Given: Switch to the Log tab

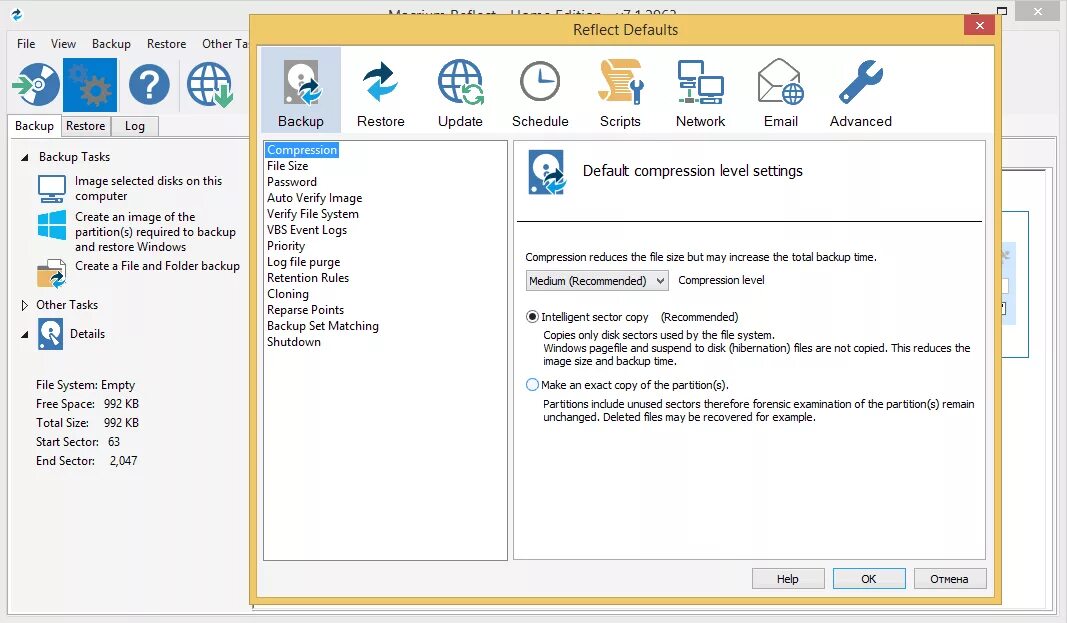Looking at the screenshot, I should click(x=135, y=126).
